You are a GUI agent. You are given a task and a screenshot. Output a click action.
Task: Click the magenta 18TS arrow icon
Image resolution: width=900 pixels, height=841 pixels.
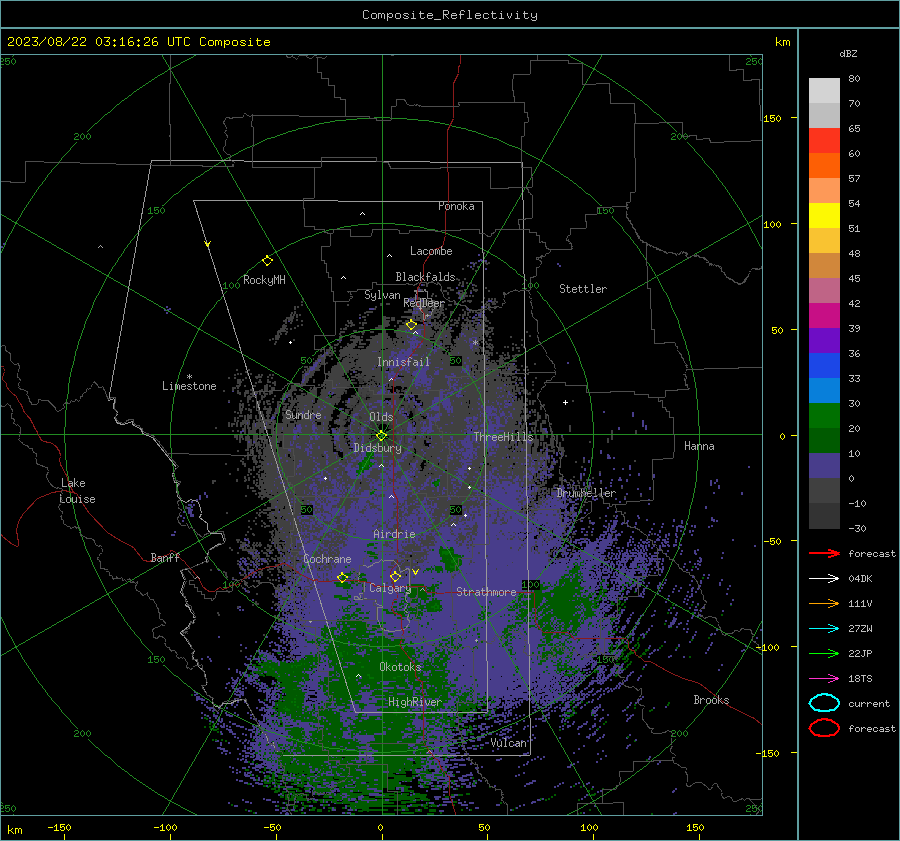click(824, 679)
